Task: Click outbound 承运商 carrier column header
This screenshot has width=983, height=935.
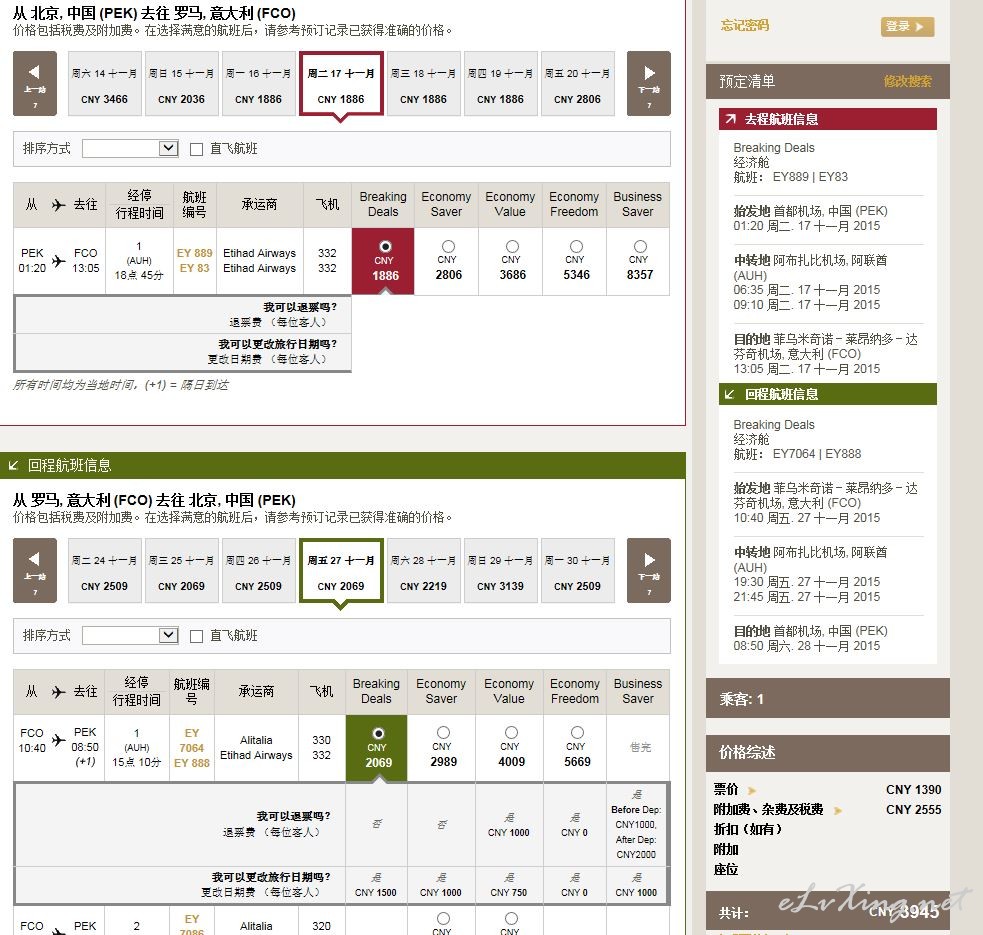Action: (260, 204)
